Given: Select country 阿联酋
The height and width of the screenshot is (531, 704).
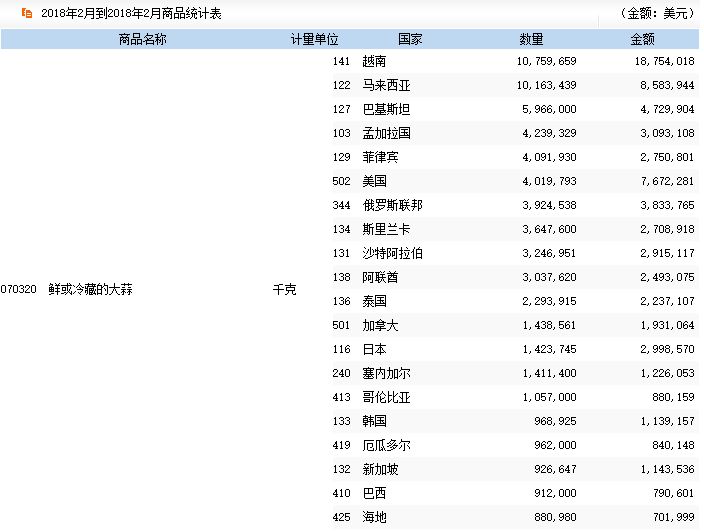Looking at the screenshot, I should tap(380, 277).
